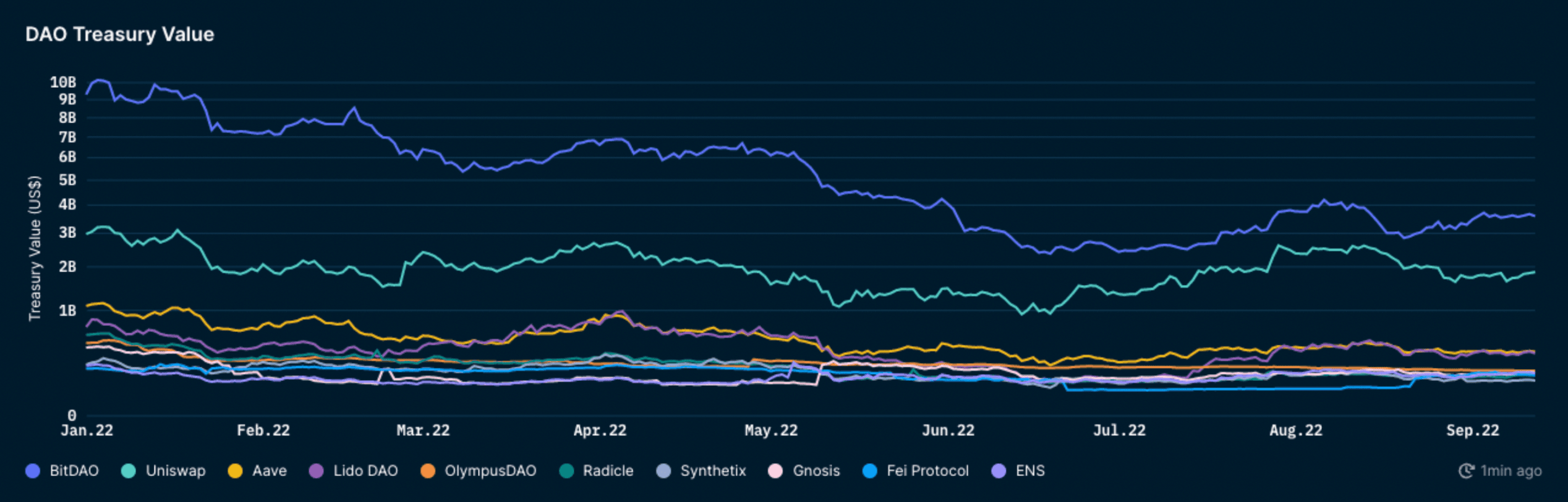Toggle the Fei Protocol series label
Screen dimensions: 1568x502
tap(927, 471)
